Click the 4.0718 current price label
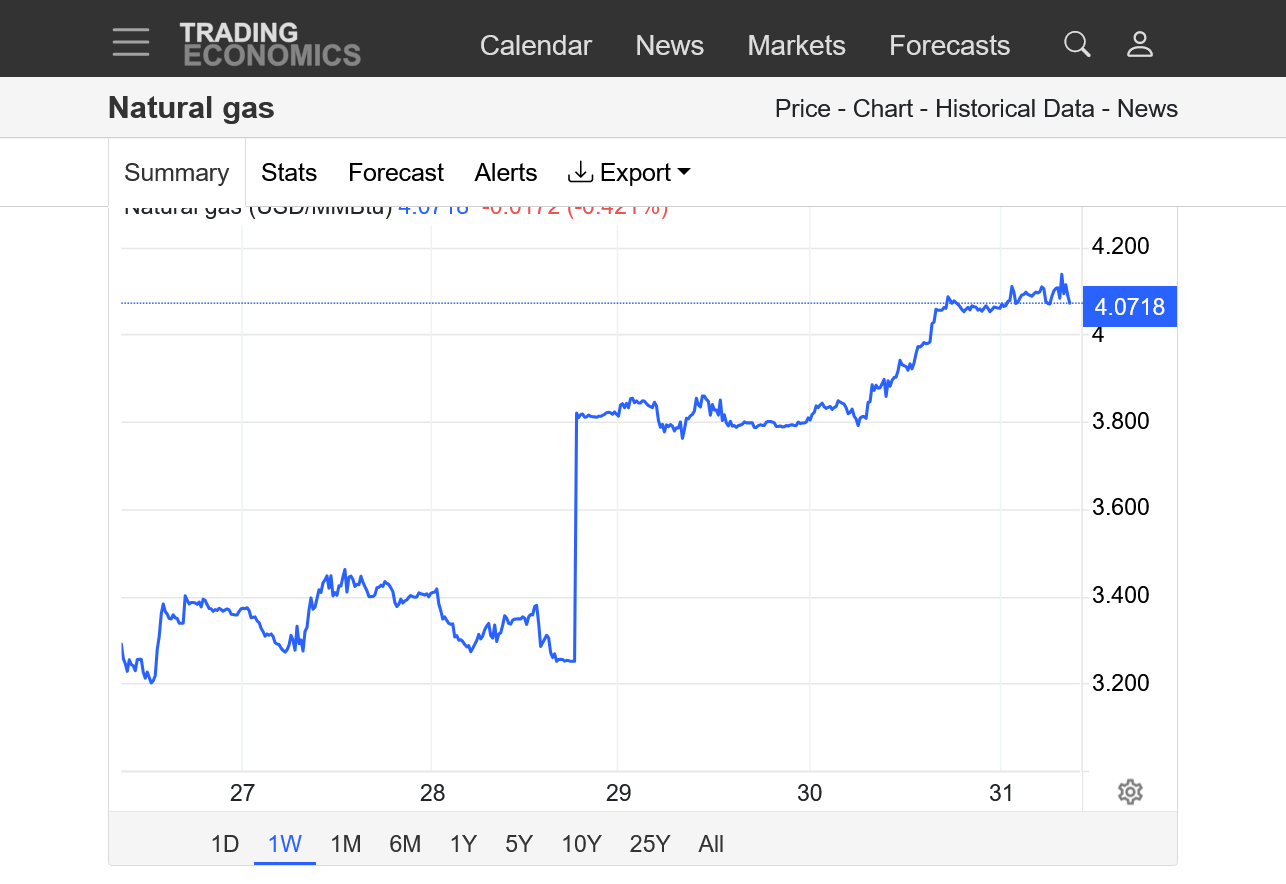1286x884 pixels. (1129, 307)
